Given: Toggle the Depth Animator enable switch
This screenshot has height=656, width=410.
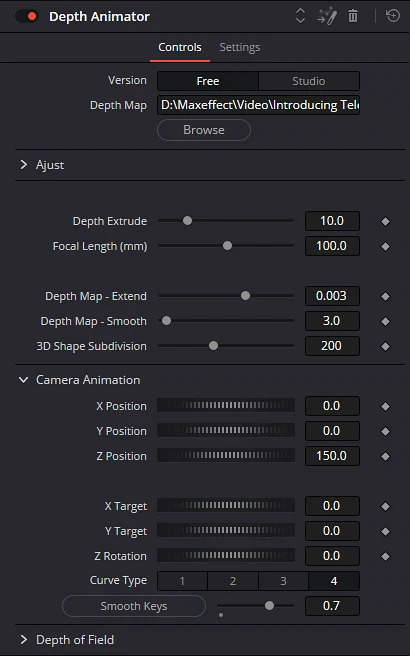Looking at the screenshot, I should point(26,16).
